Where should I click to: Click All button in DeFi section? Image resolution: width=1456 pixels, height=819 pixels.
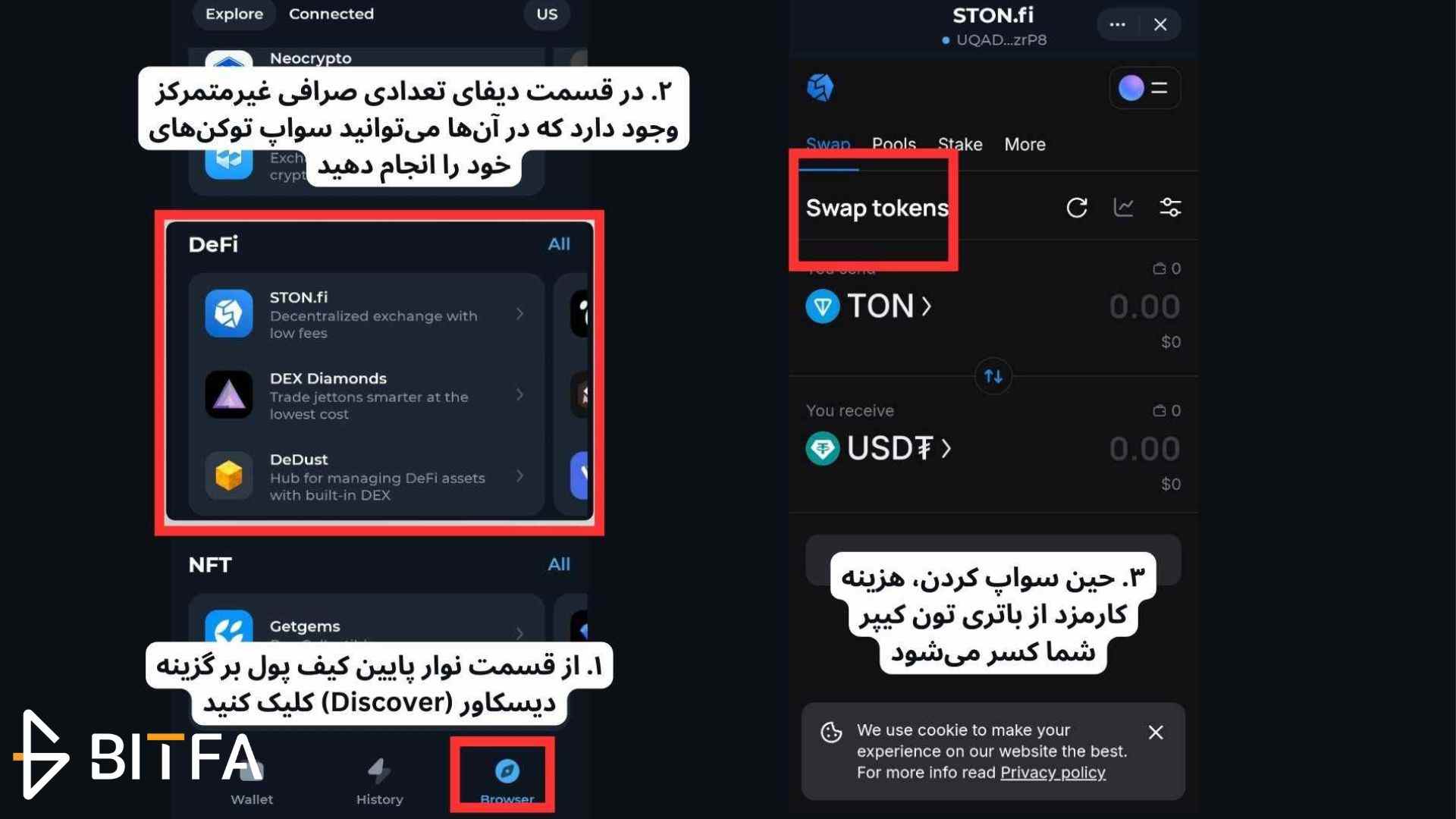pos(558,242)
